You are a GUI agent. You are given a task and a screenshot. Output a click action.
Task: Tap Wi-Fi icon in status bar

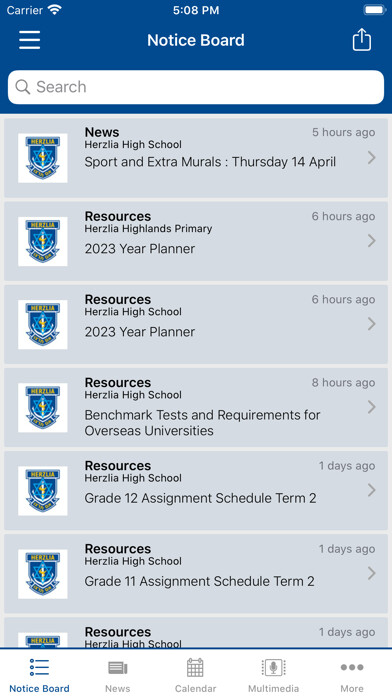pyautogui.click(x=55, y=10)
